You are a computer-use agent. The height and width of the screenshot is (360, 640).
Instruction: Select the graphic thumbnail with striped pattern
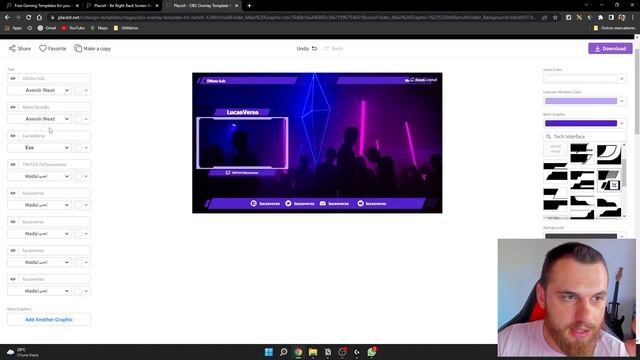point(609,180)
